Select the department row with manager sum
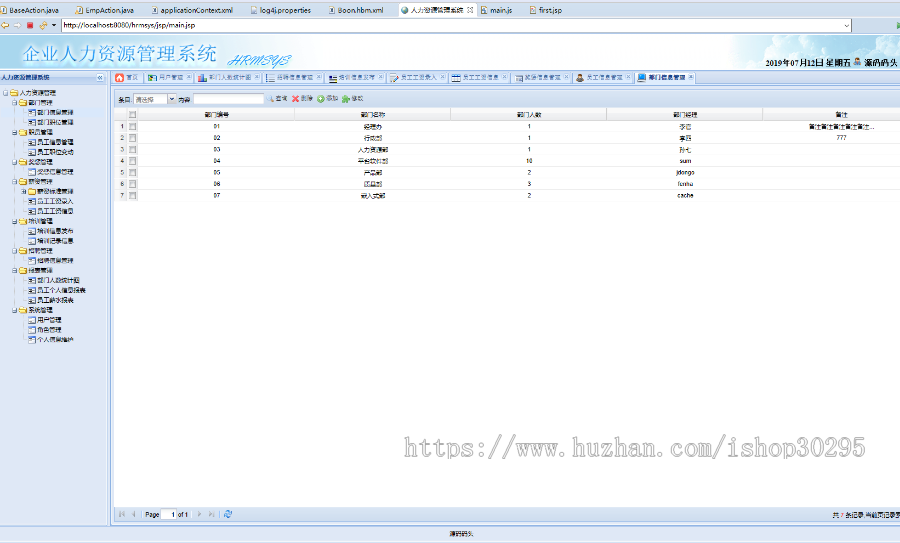This screenshot has width=900, height=543. pyautogui.click(x=507, y=161)
